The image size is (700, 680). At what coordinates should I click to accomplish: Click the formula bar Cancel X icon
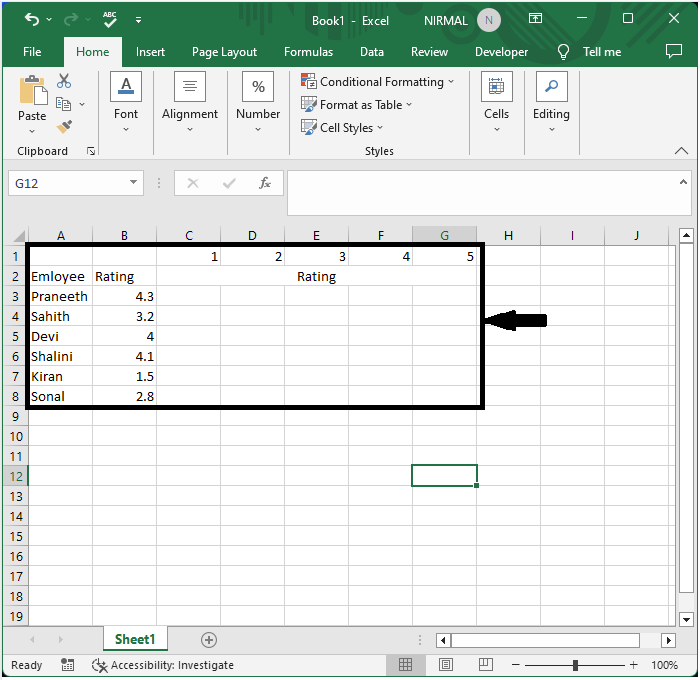[x=193, y=183]
